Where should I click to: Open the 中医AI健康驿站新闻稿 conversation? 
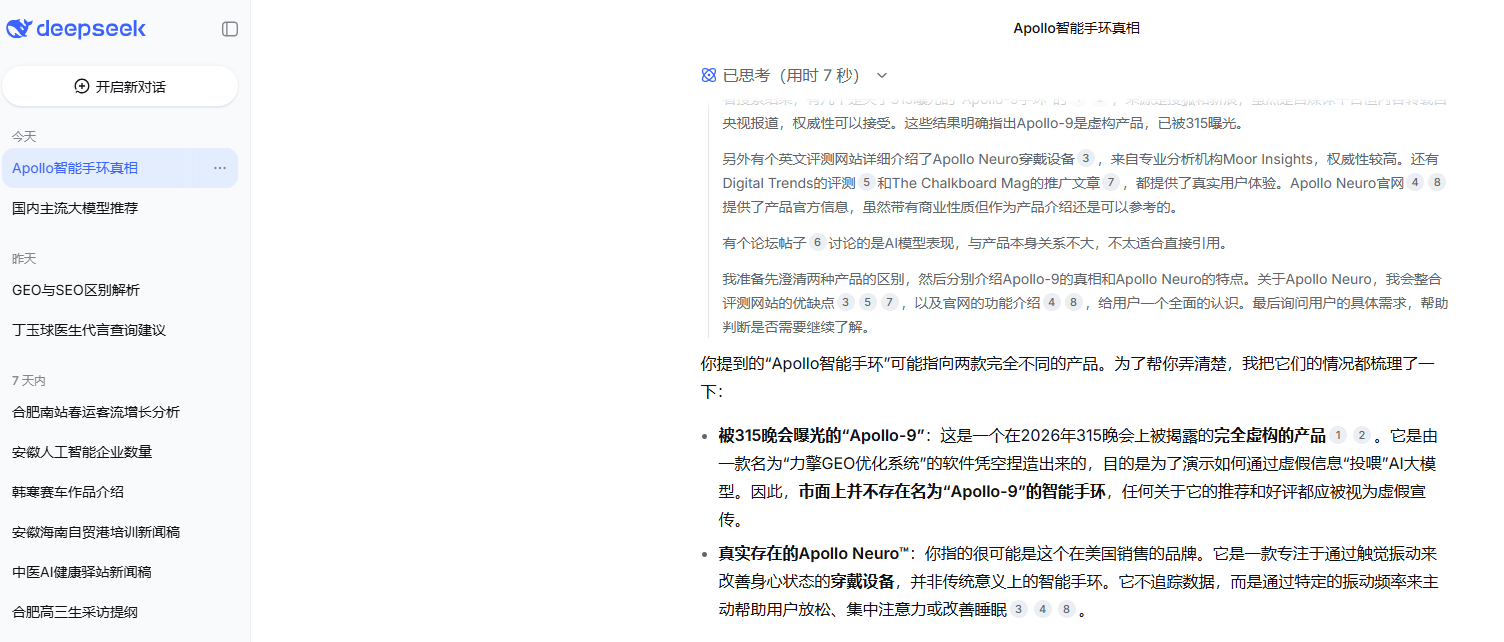click(120, 572)
